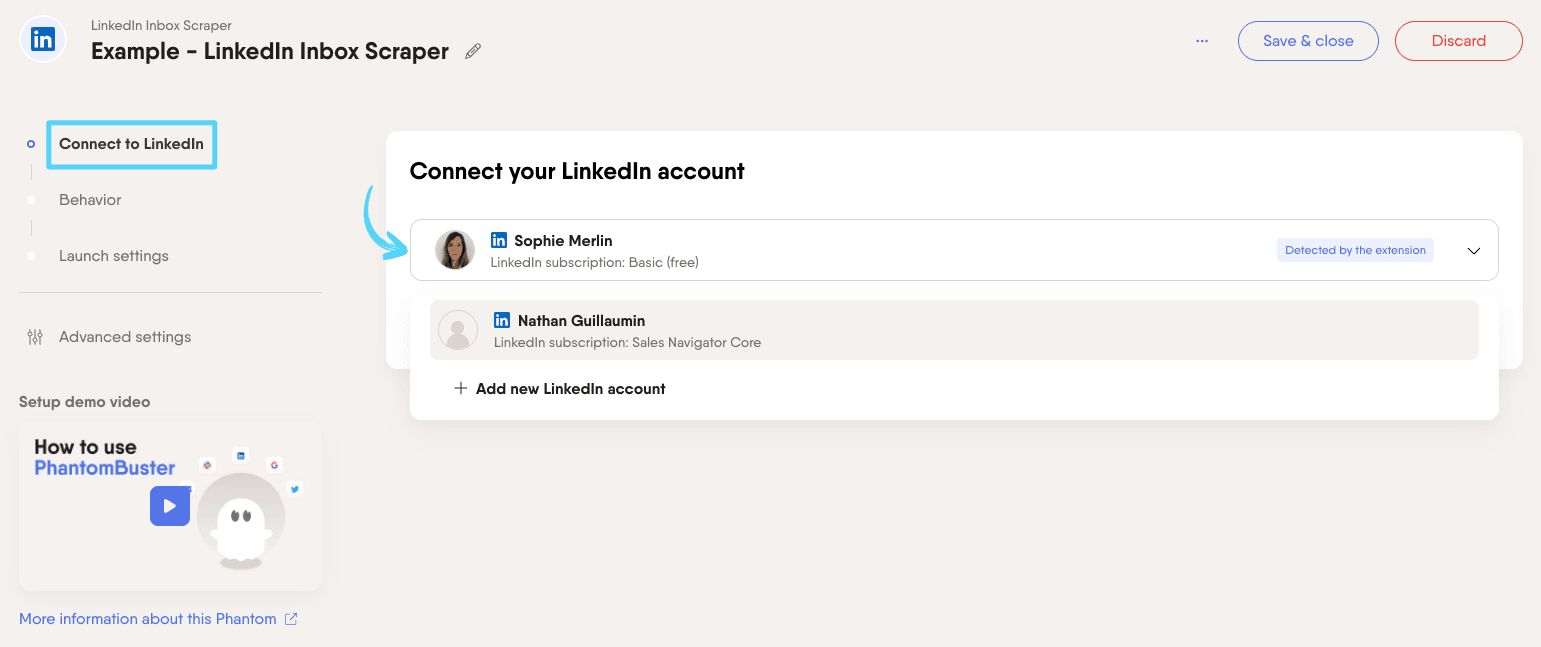
Task: Click the 'Setup demo video' label
Action: tap(85, 402)
